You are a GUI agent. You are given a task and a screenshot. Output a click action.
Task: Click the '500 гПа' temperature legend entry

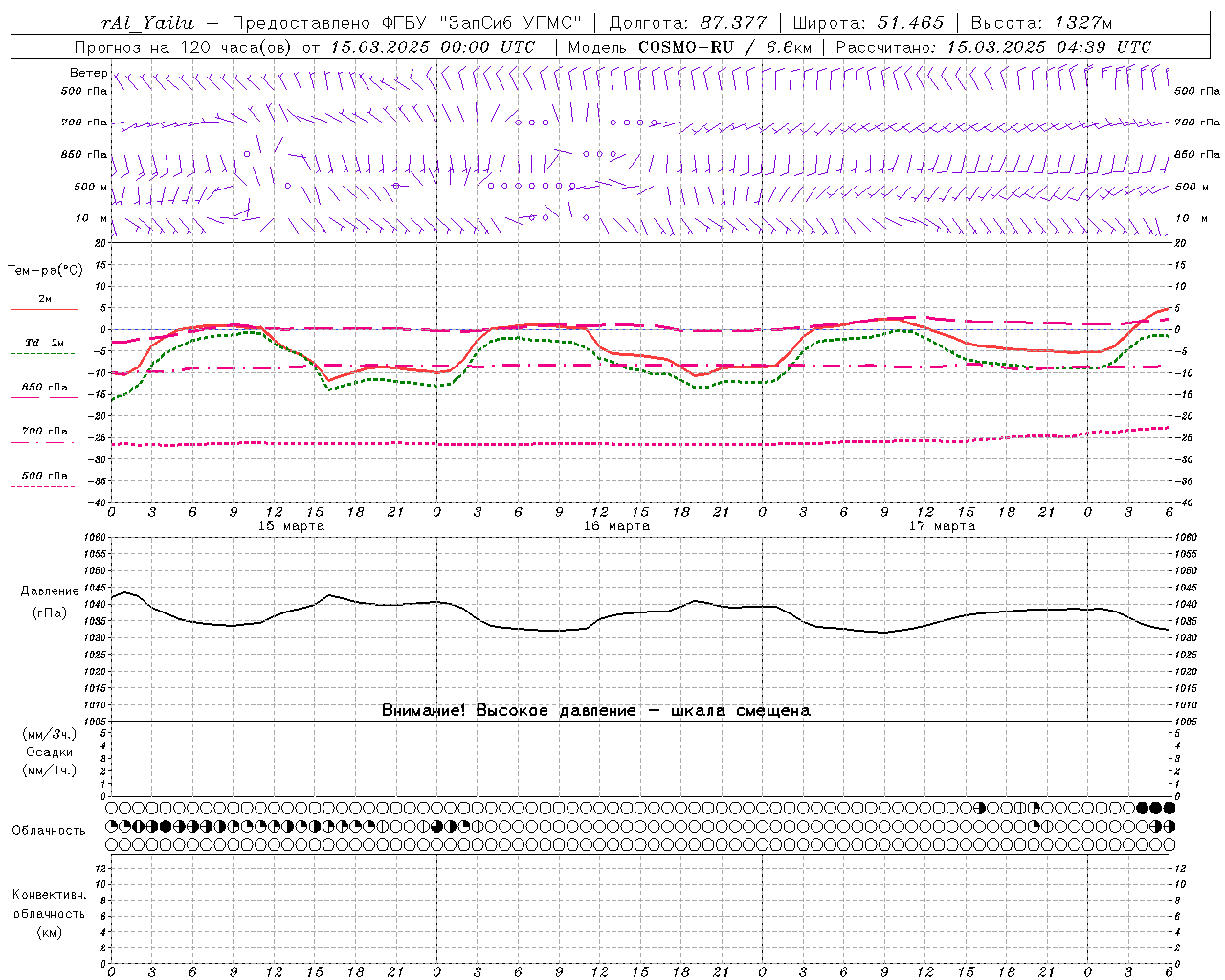pos(45,476)
